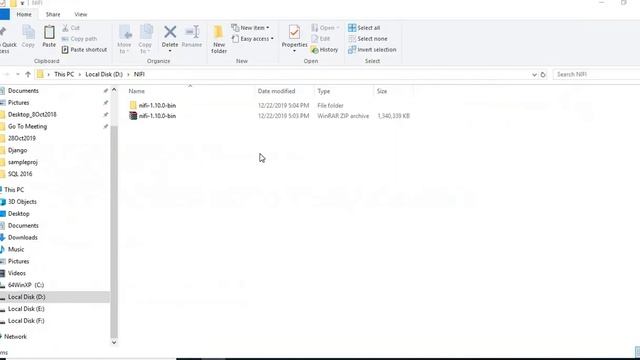Click This PC in the address path
The height and width of the screenshot is (360, 640).
click(x=64, y=74)
